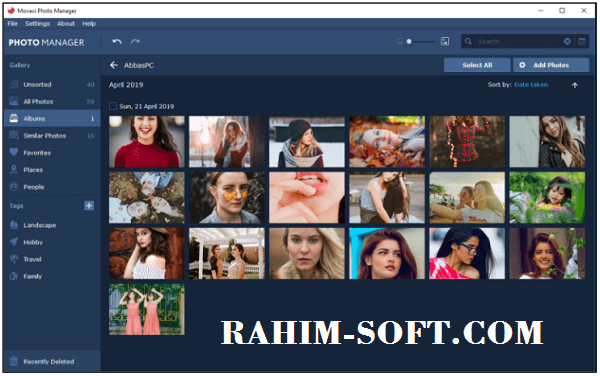Open the Unsorted gallery section
The width and height of the screenshot is (600, 376).
click(52, 85)
